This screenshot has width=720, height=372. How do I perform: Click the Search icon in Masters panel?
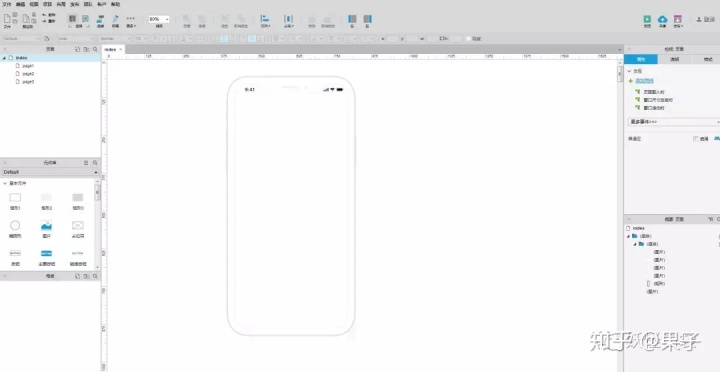tap(95, 276)
